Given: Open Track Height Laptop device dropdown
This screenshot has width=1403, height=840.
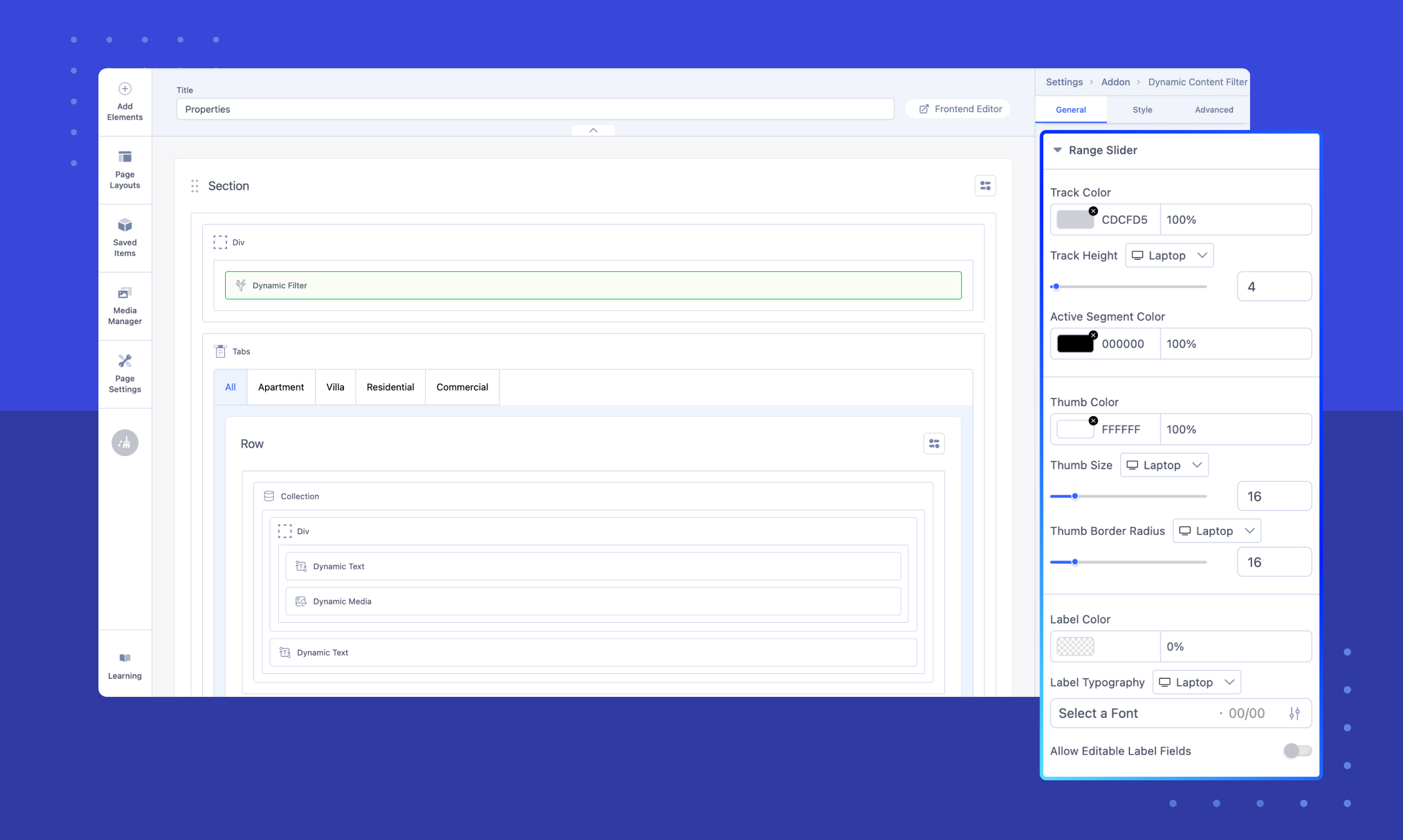Looking at the screenshot, I should [x=1169, y=255].
